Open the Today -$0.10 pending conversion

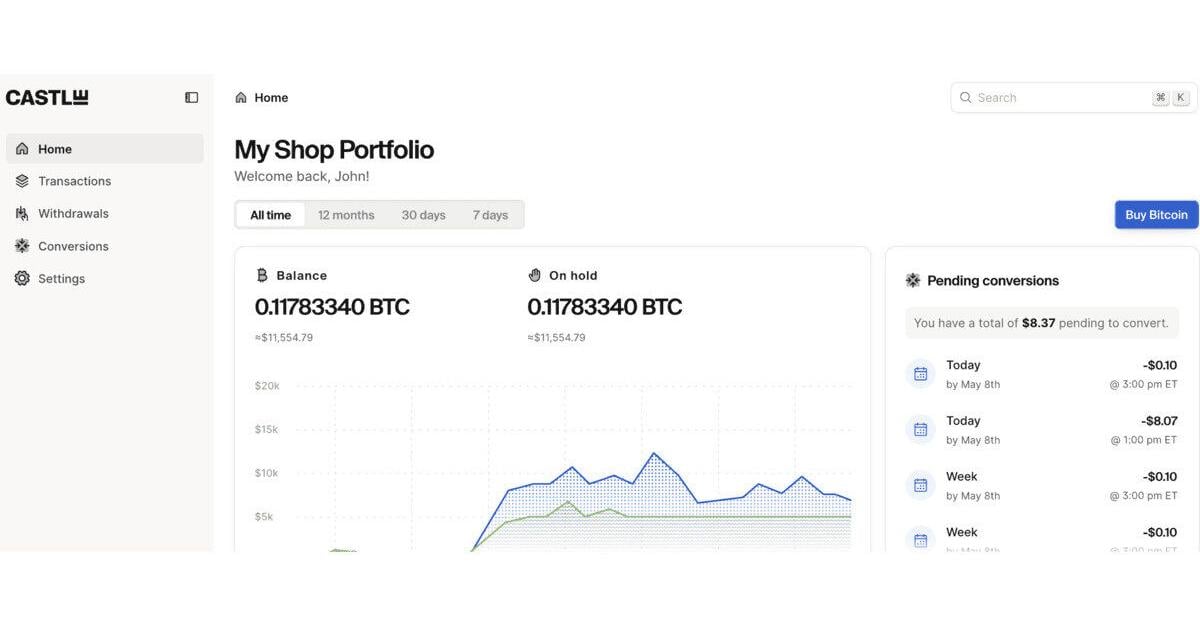pyautogui.click(x=1042, y=374)
